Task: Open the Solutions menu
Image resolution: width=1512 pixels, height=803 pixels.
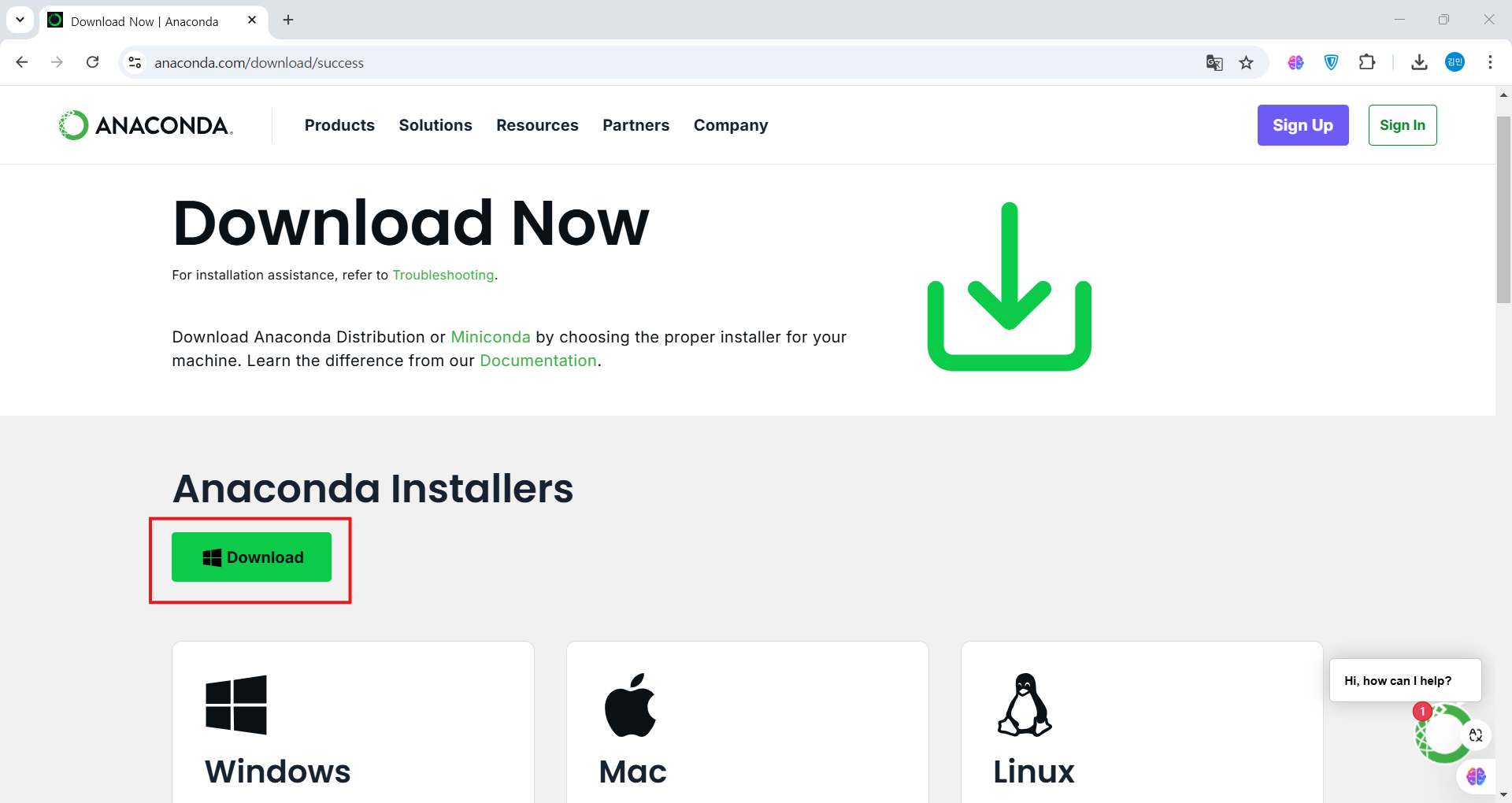Action: 435,125
